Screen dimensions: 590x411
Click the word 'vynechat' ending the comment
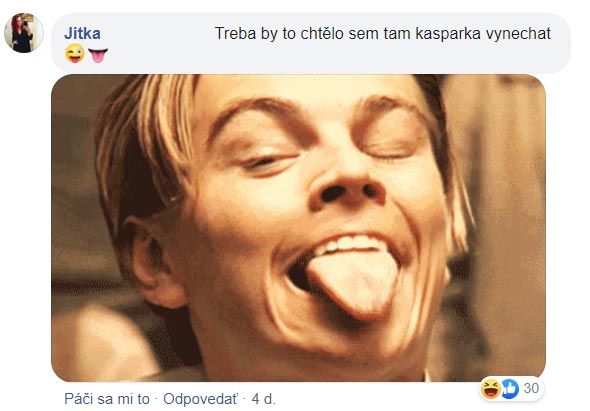pyautogui.click(x=518, y=34)
